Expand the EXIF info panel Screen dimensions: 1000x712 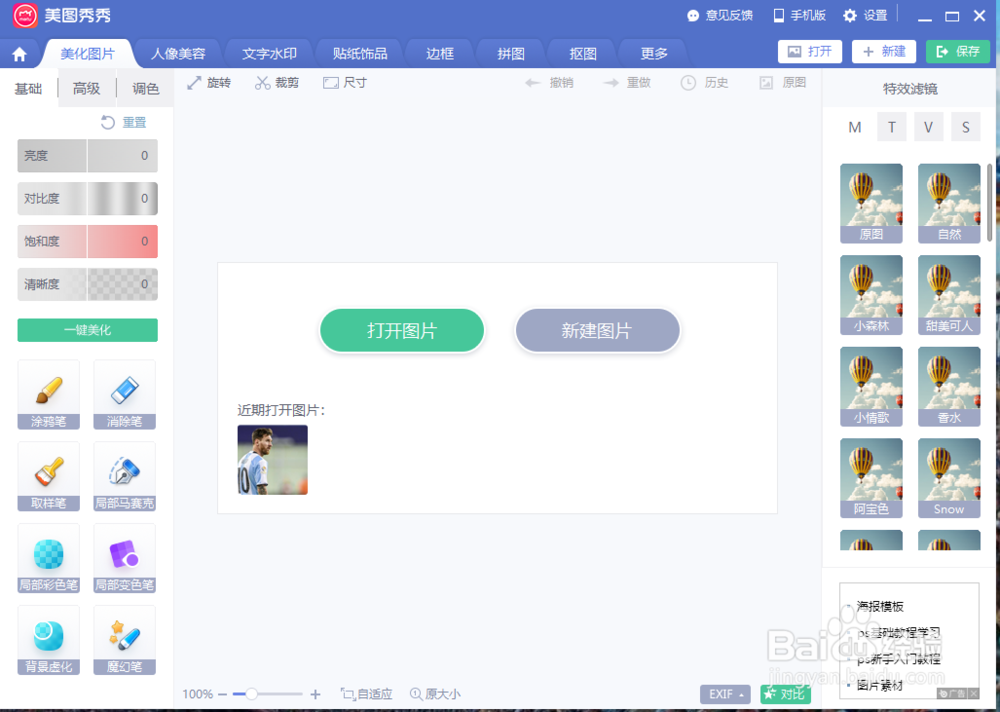point(724,693)
